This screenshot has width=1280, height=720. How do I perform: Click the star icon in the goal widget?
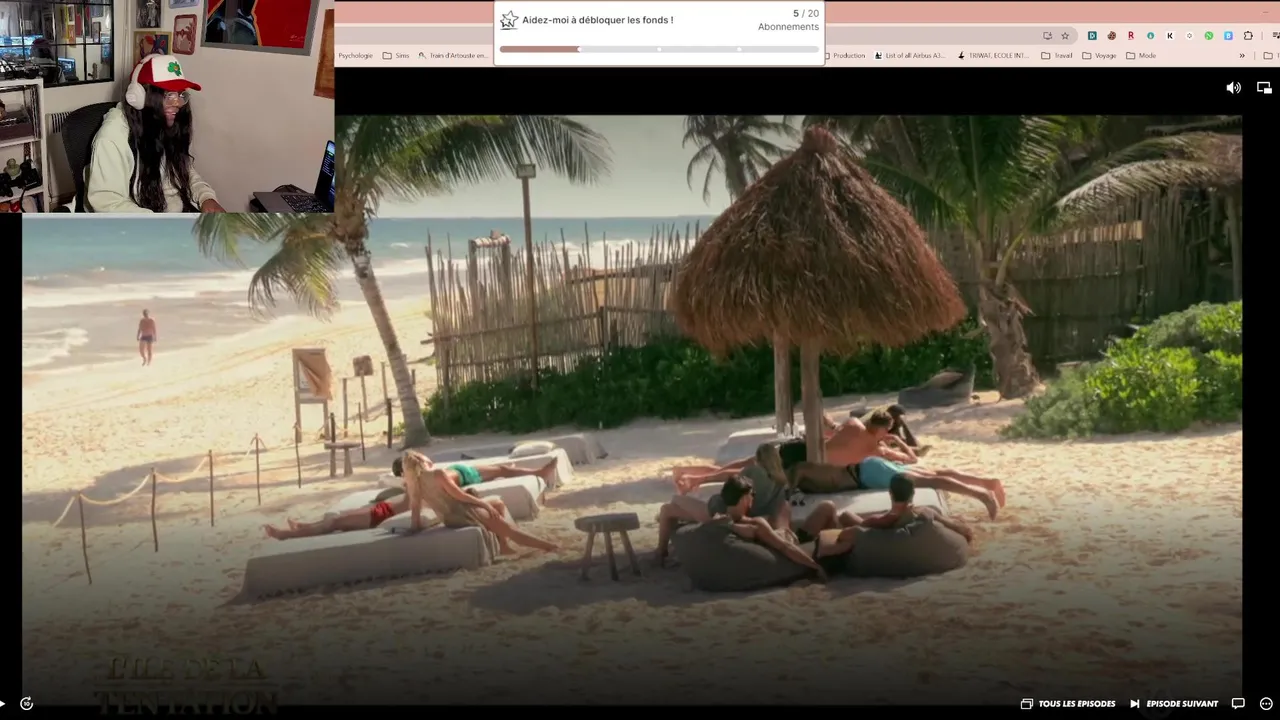point(509,20)
